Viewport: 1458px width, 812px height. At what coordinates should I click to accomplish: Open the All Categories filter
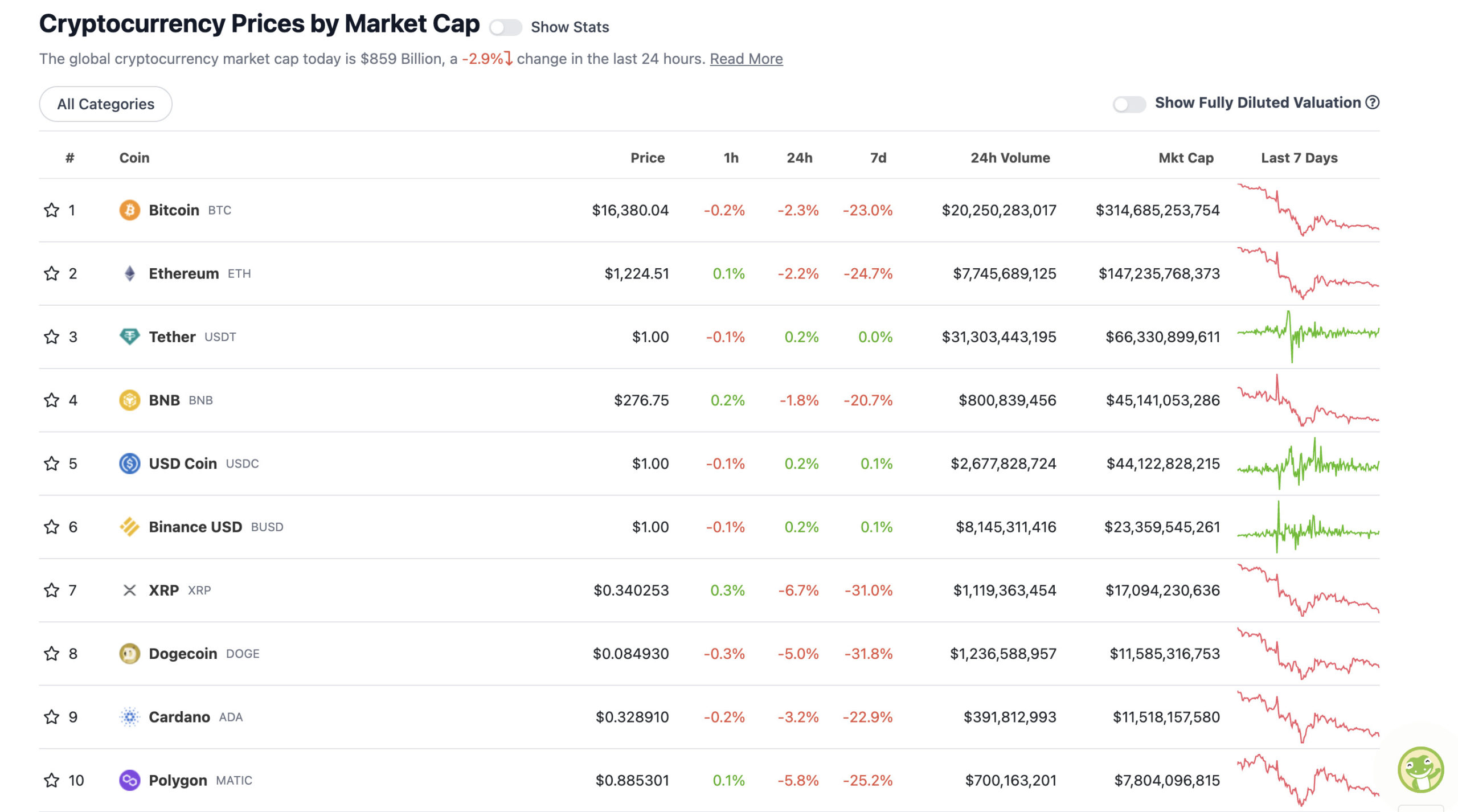tap(105, 104)
